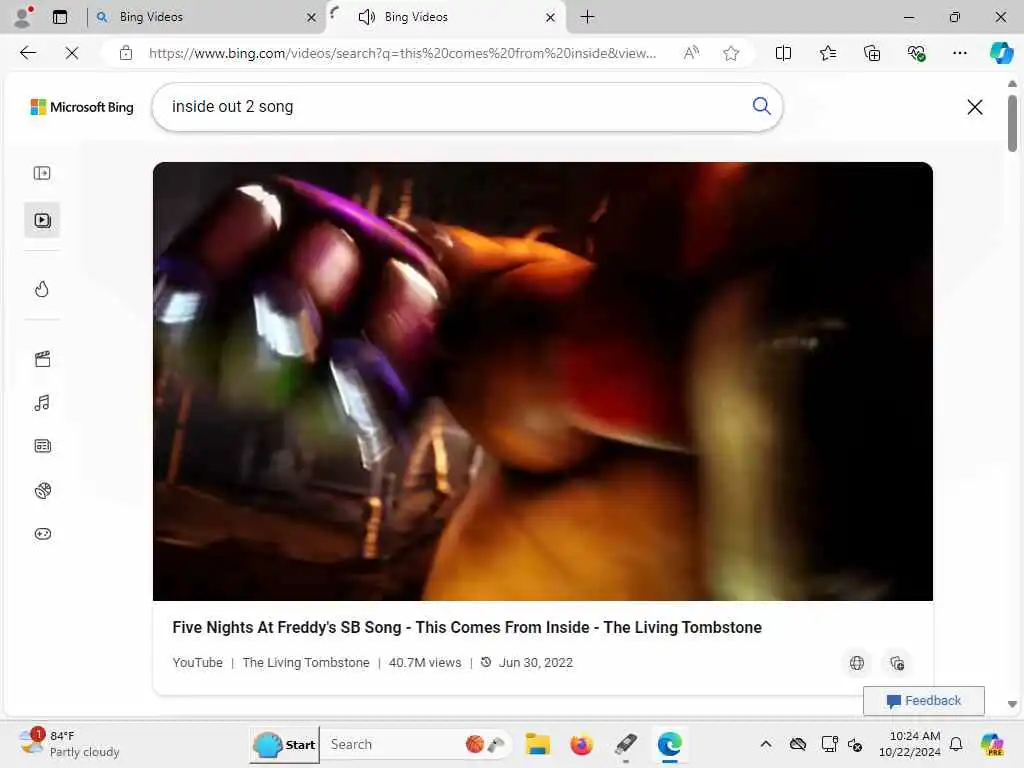Click the 'Jun 30, 2022' date text

(536, 662)
